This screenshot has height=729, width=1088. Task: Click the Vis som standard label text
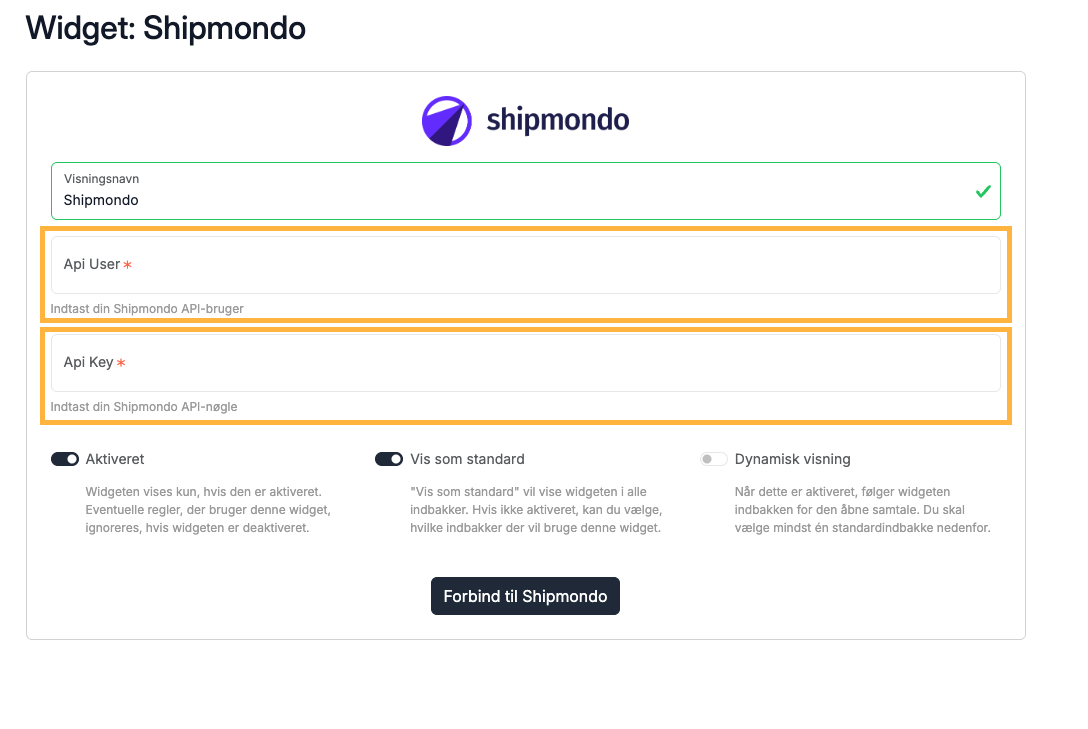[x=467, y=459]
